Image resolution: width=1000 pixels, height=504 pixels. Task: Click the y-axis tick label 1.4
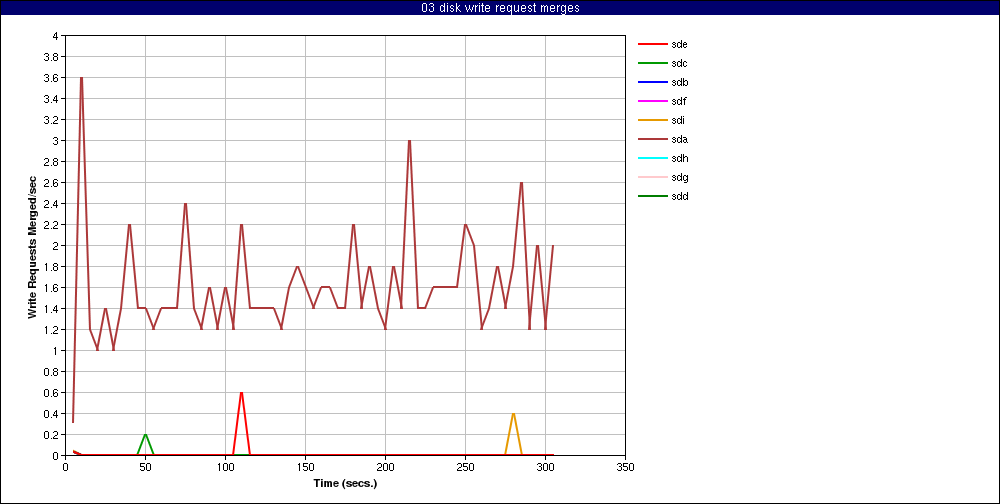pyautogui.click(x=52, y=309)
